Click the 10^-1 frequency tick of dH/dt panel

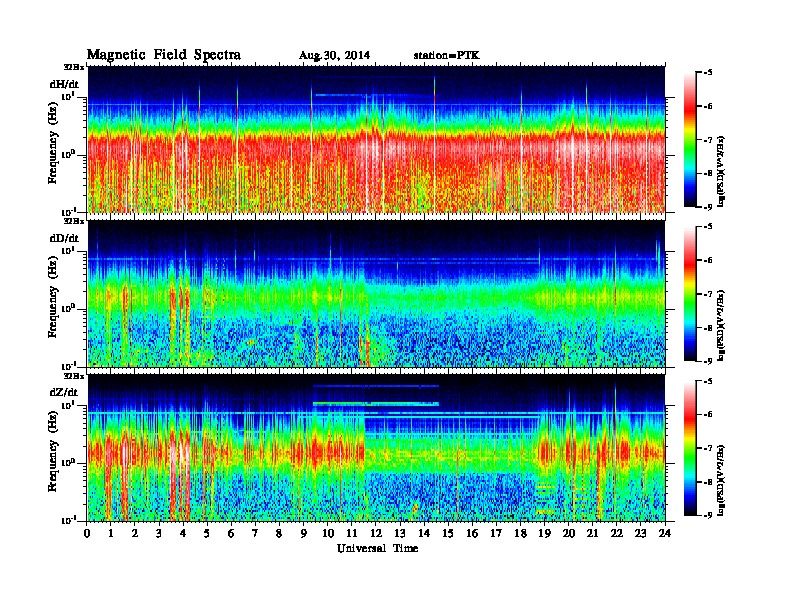pyautogui.click(x=68, y=211)
